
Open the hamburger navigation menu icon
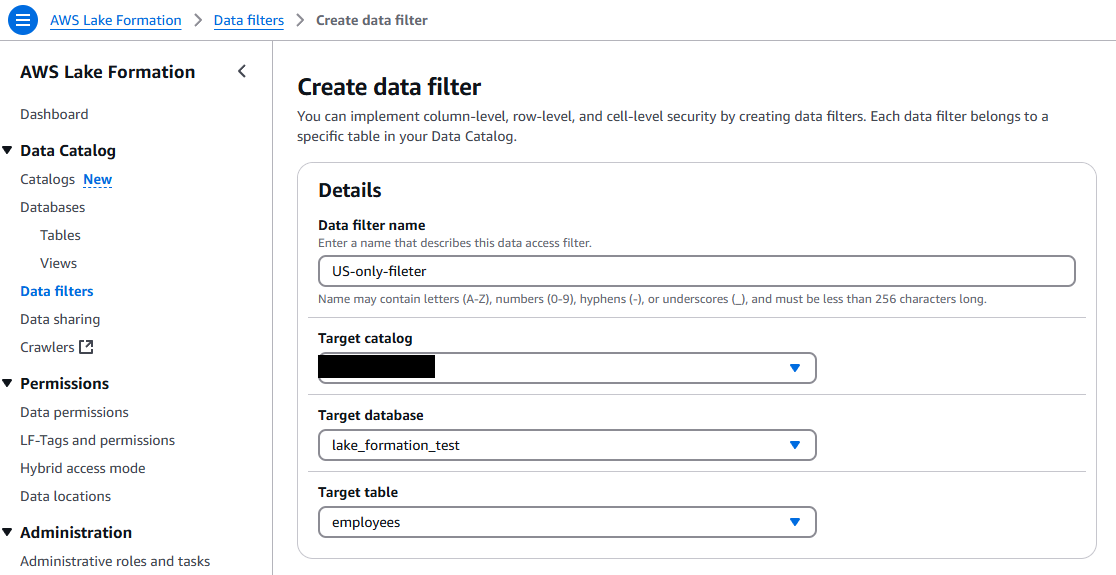[x=22, y=20]
